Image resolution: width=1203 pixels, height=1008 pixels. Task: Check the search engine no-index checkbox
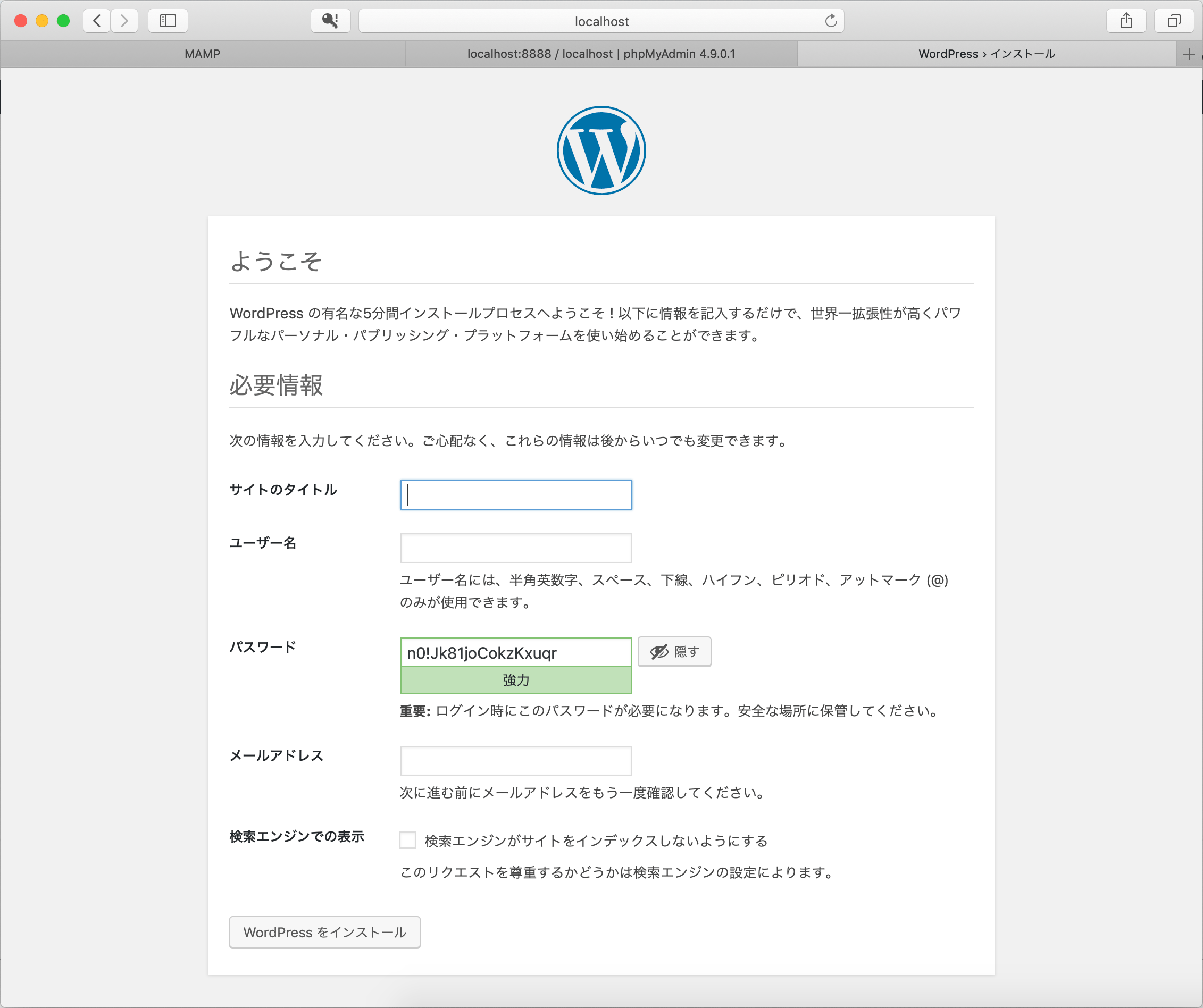click(x=408, y=840)
